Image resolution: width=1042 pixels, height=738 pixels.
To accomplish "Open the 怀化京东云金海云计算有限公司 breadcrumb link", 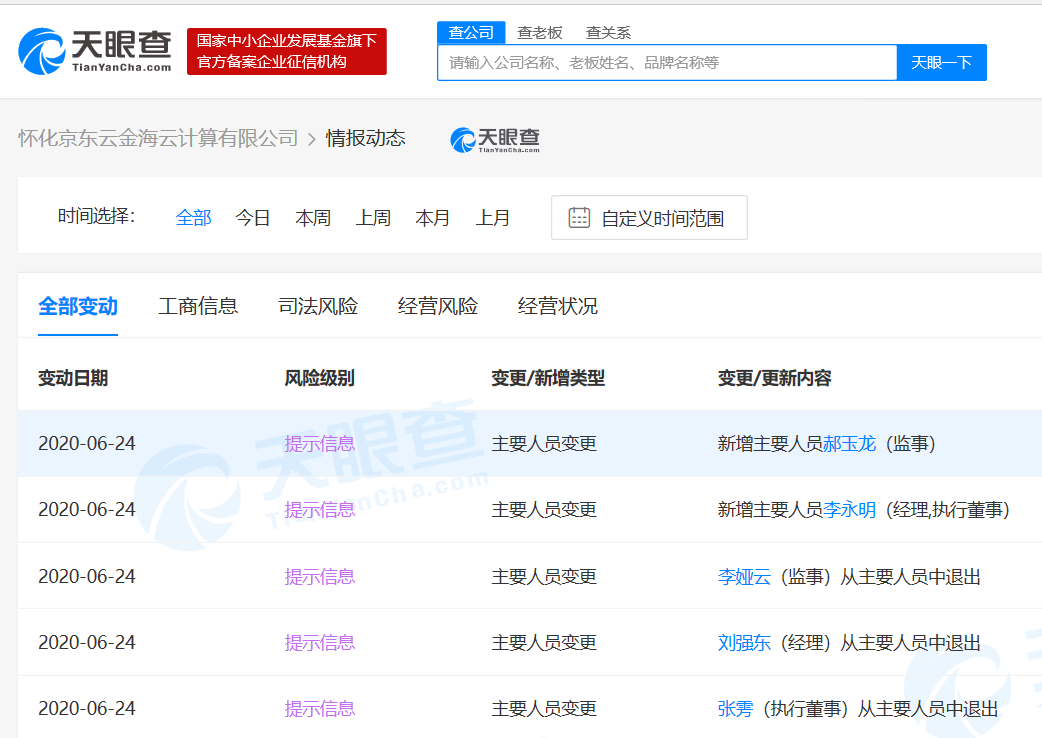I will point(158,139).
